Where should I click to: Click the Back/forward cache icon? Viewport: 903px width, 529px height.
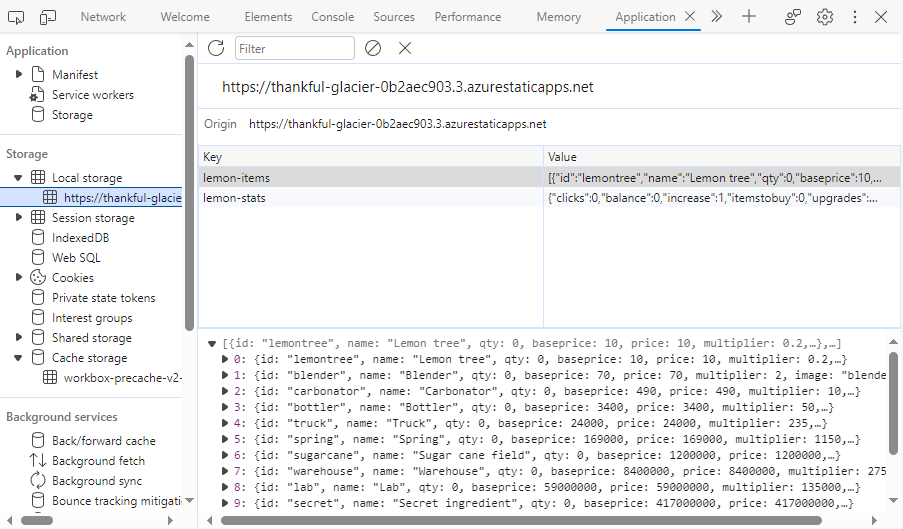click(38, 440)
